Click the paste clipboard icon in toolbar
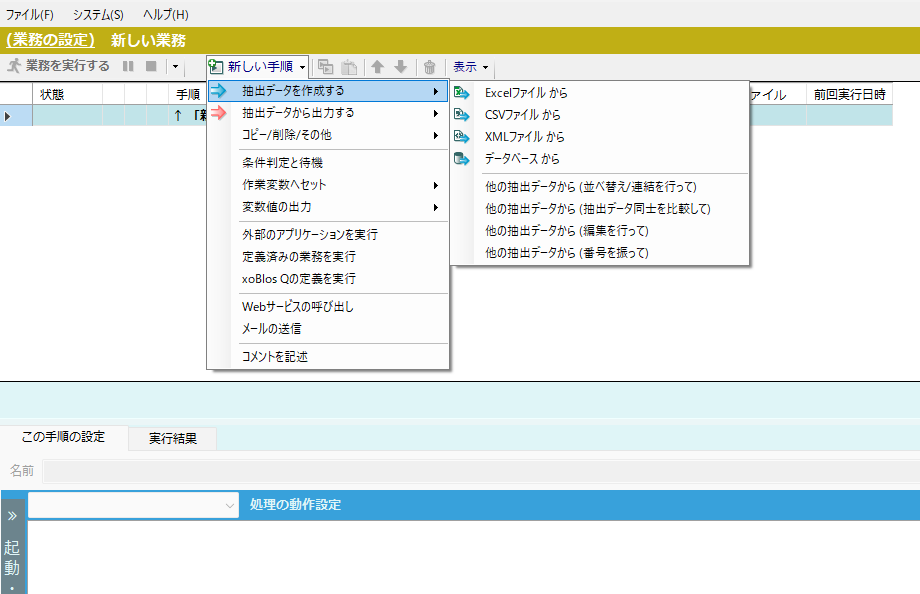Viewport: 920px width, 594px height. coord(349,67)
